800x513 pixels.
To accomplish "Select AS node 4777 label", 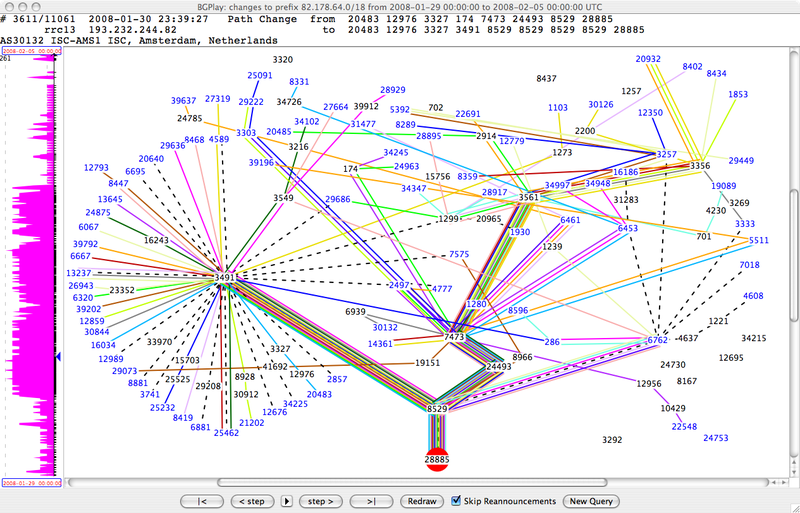I will pyautogui.click(x=442, y=288).
